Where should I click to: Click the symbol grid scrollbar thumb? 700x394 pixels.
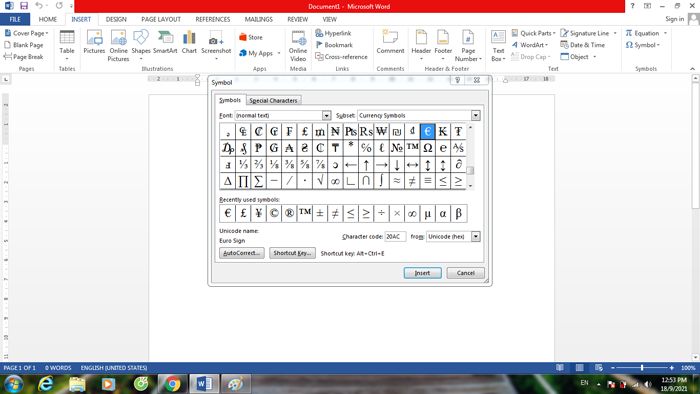[x=470, y=170]
